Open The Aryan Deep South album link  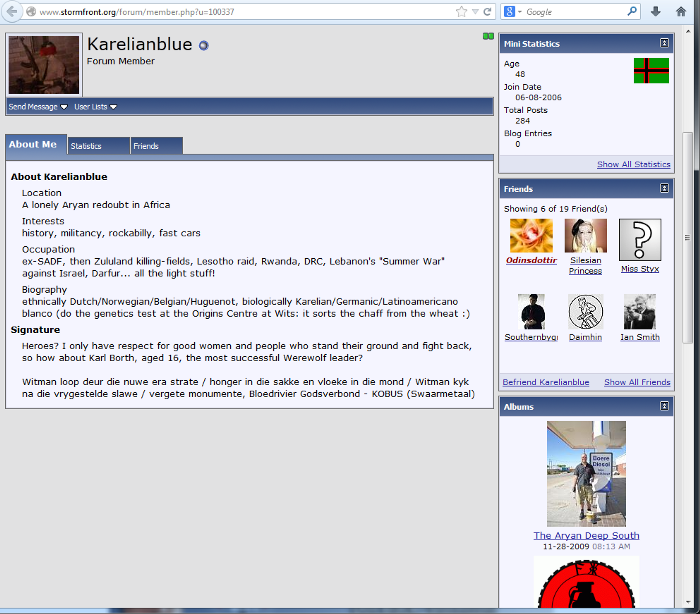click(586, 535)
